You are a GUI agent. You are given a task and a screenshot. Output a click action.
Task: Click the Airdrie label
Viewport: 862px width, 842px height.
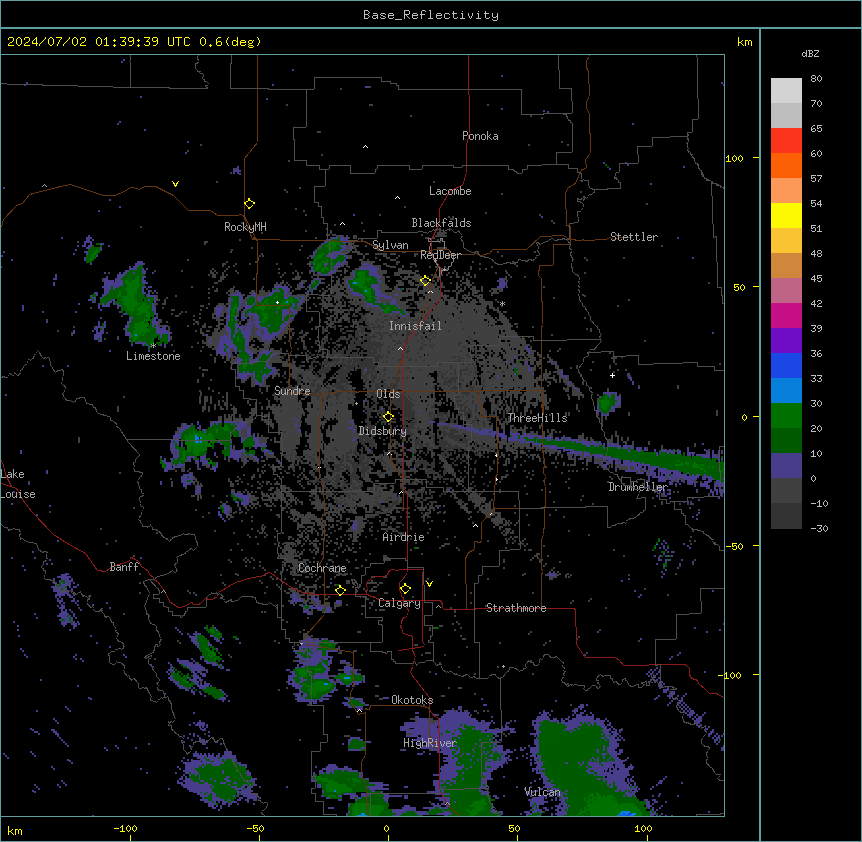(x=404, y=537)
